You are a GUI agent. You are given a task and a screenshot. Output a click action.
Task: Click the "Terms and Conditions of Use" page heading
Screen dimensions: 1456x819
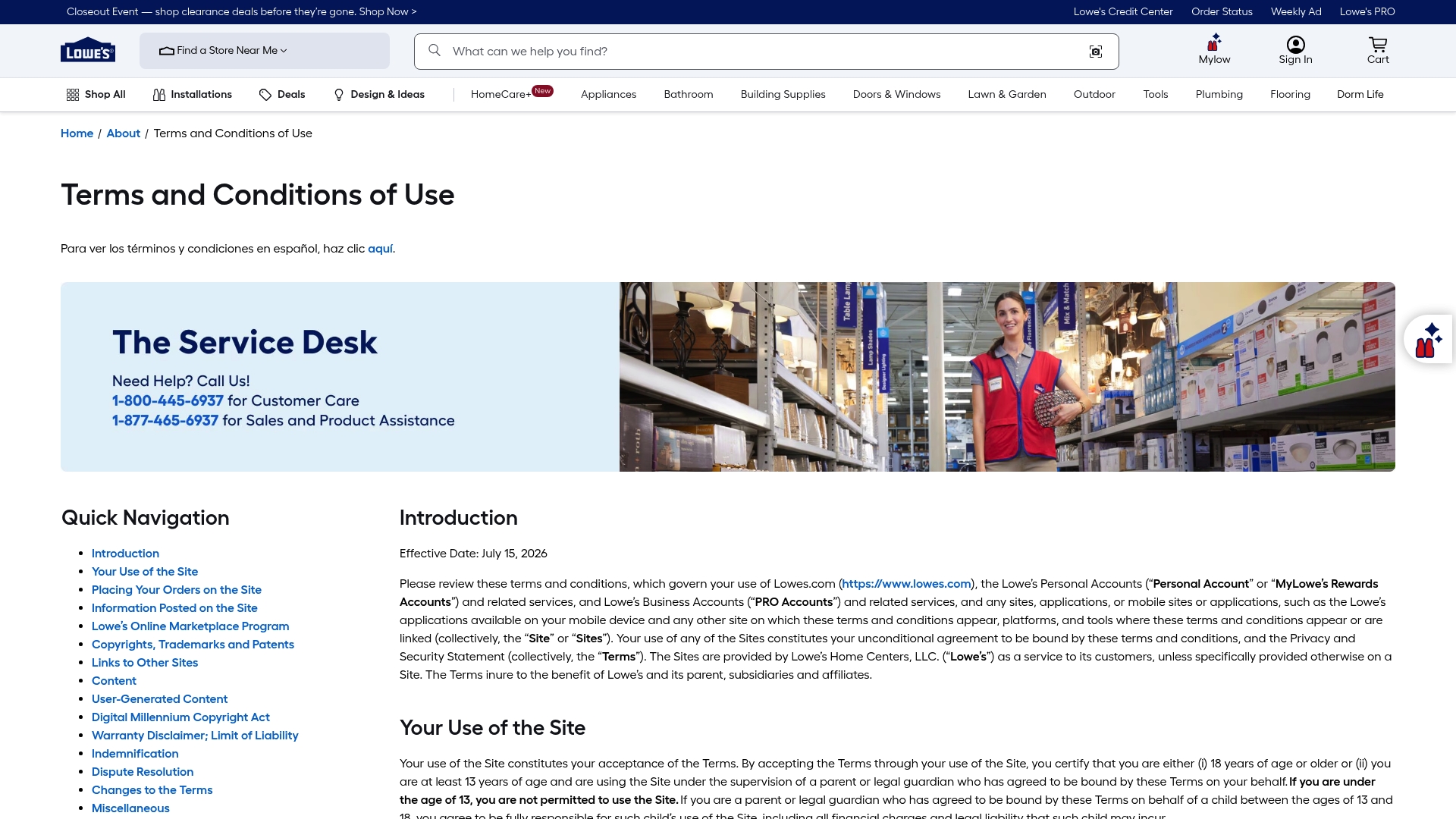pos(258,195)
